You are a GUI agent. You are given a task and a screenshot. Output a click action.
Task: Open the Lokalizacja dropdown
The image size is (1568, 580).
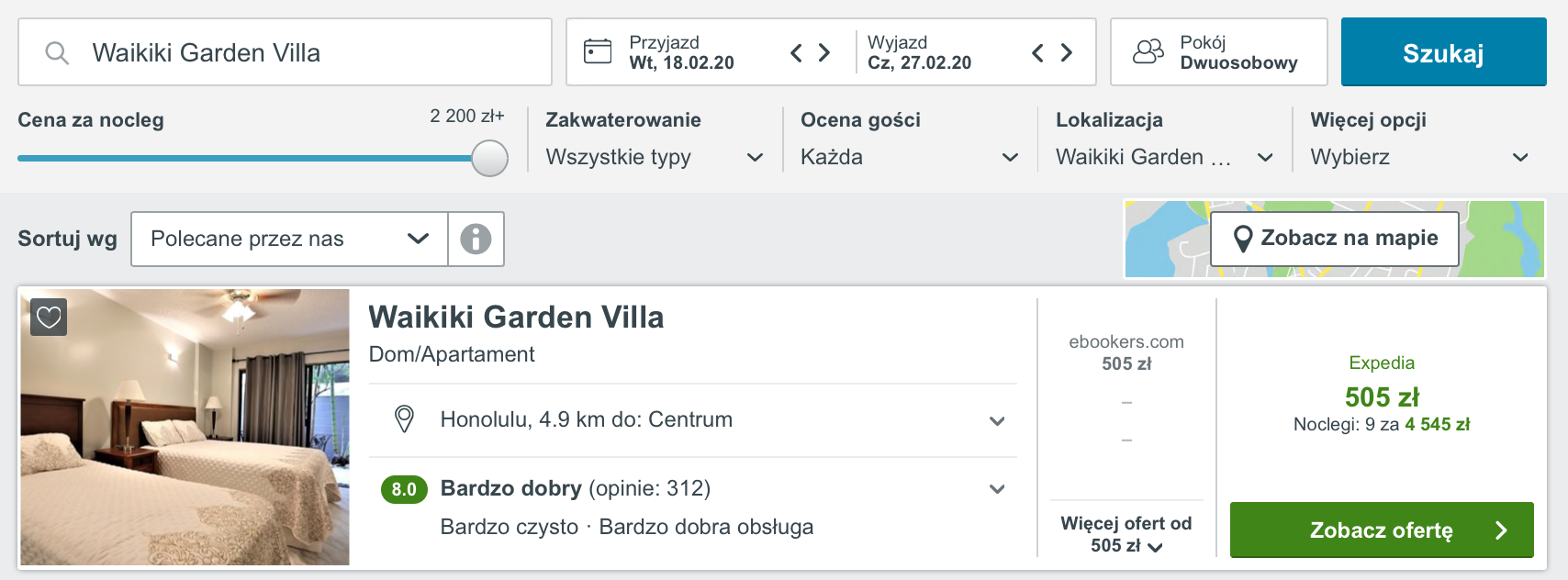tap(1165, 157)
